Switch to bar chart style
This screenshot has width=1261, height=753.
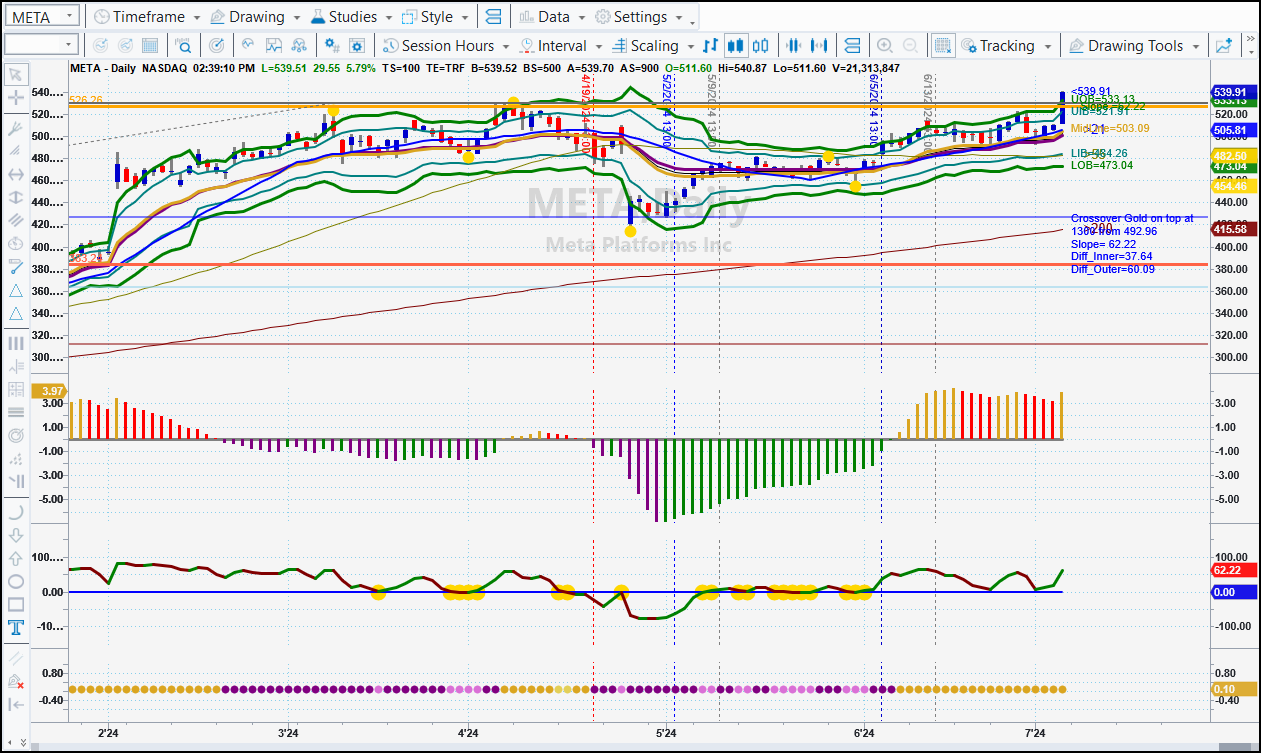tap(711, 45)
